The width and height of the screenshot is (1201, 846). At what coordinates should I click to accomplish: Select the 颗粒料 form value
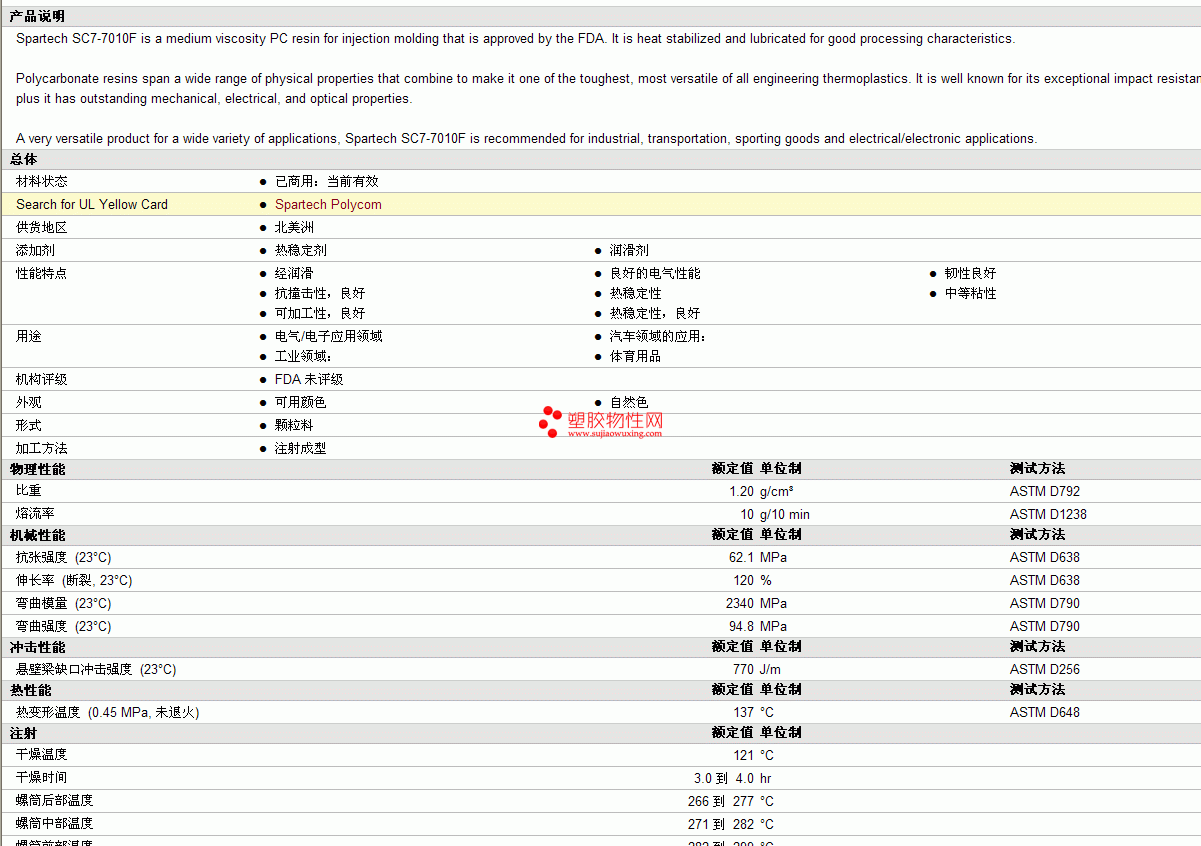(x=294, y=425)
